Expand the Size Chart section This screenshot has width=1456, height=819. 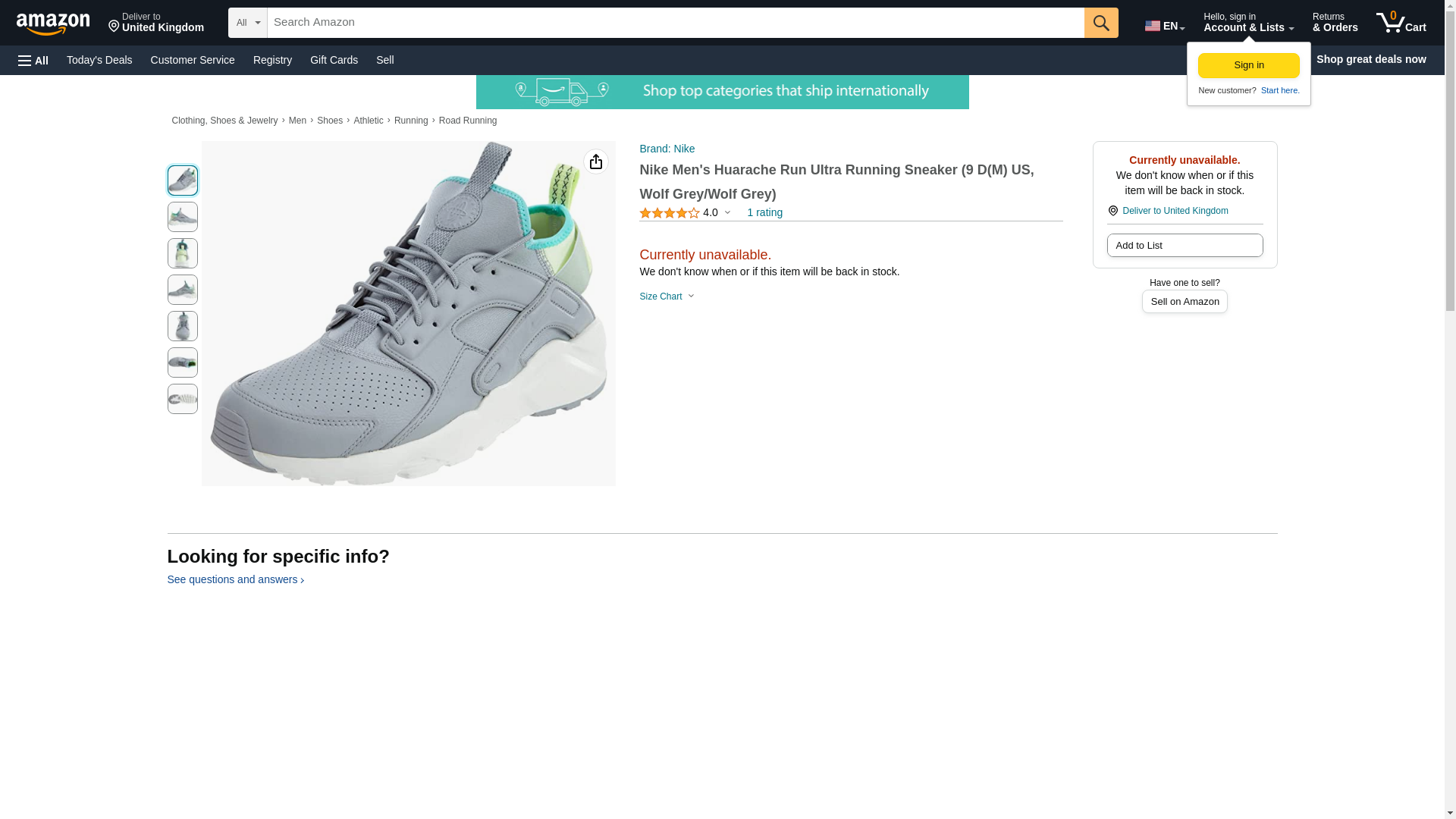click(666, 297)
